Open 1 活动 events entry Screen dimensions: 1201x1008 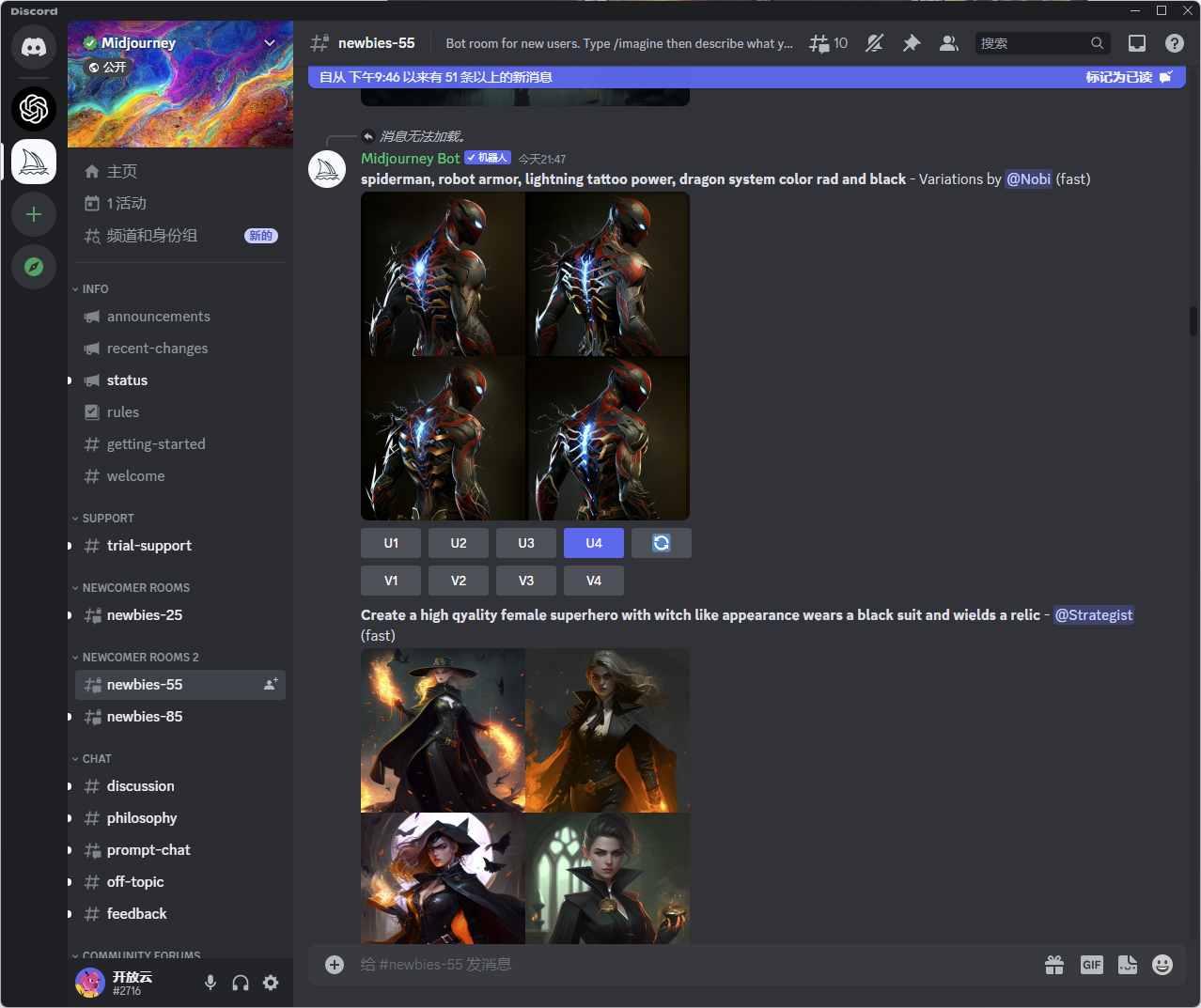[180, 203]
